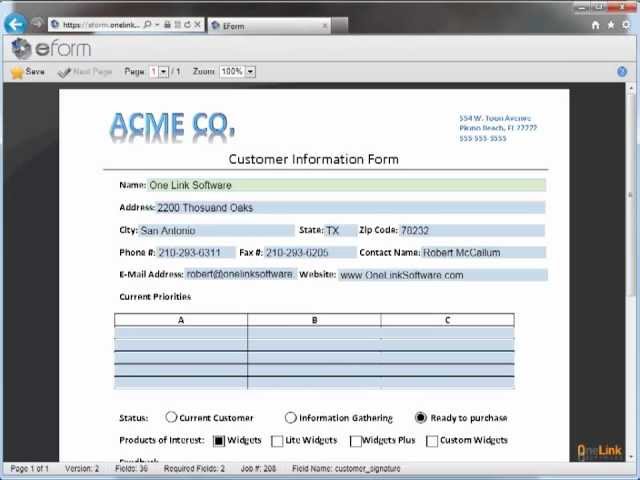Click the Address field with 2200 Thousand Oaks
The height and width of the screenshot is (480, 640).
[x=350, y=208]
